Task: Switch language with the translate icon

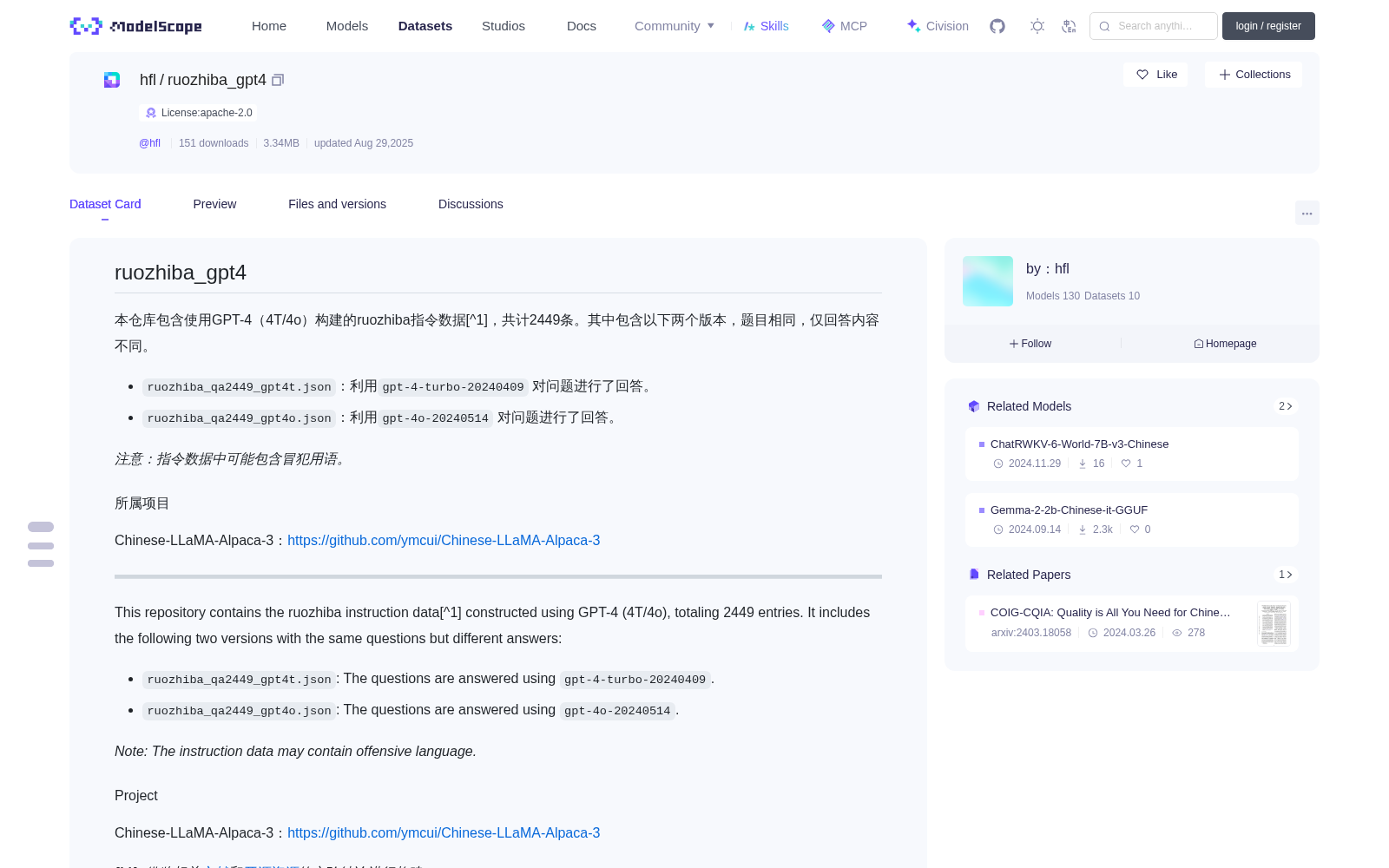Action: [1070, 26]
